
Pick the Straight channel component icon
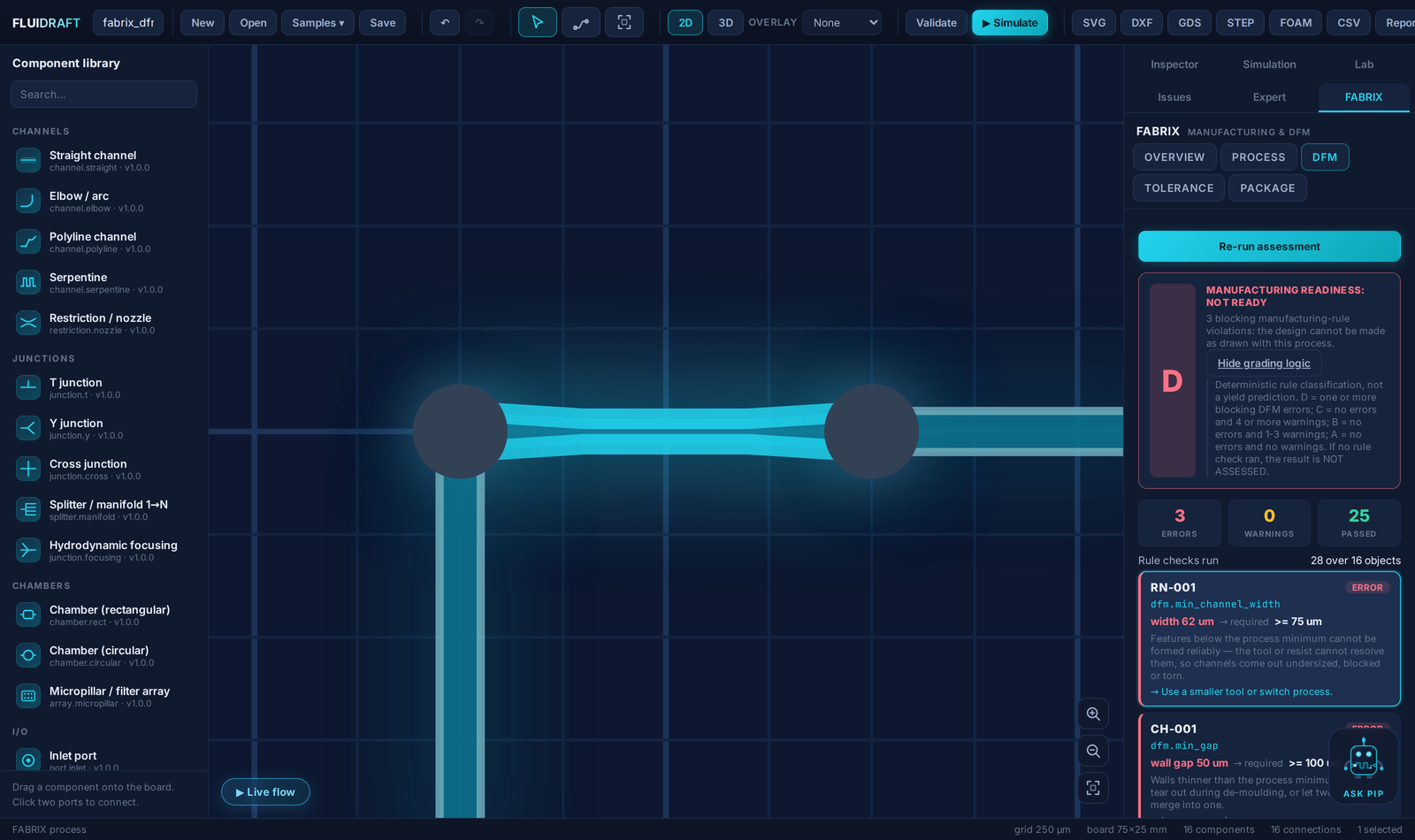point(28,160)
